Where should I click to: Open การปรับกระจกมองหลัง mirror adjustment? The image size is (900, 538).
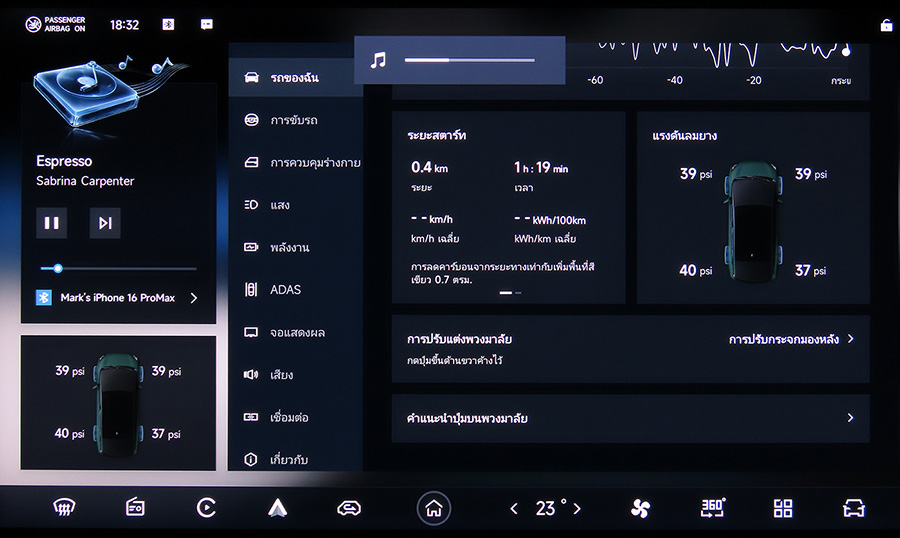click(790, 339)
